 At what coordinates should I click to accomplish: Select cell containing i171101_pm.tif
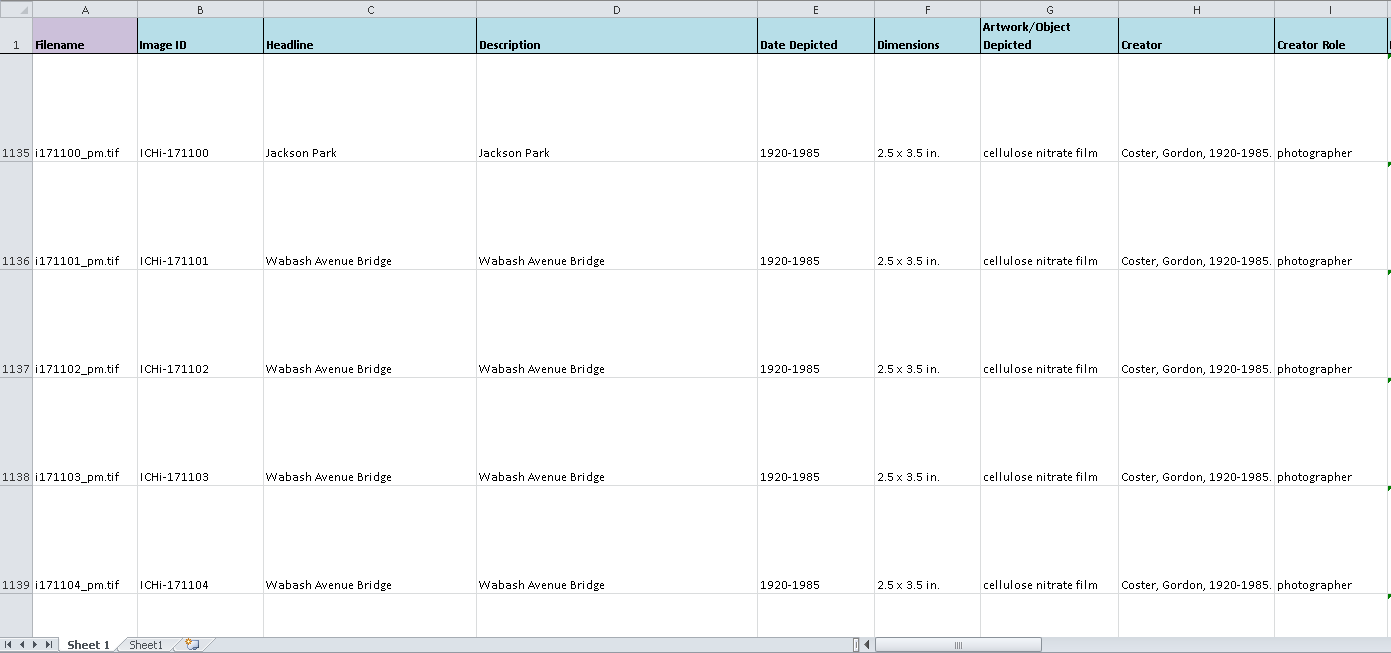click(85, 261)
